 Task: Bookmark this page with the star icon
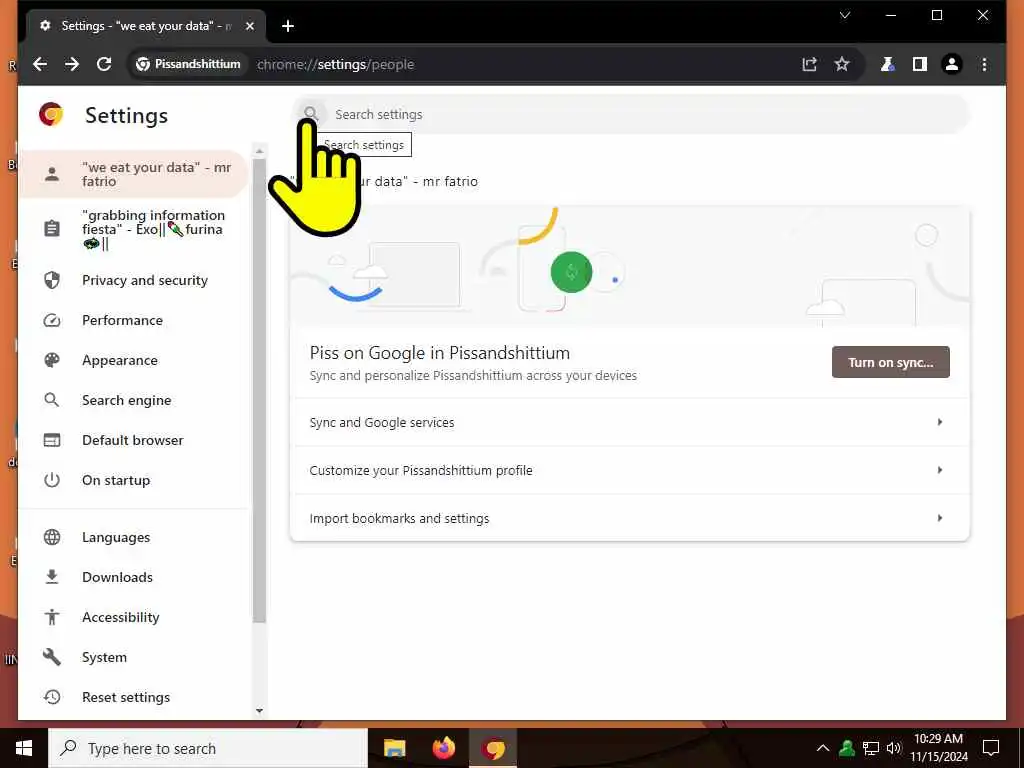pos(842,64)
